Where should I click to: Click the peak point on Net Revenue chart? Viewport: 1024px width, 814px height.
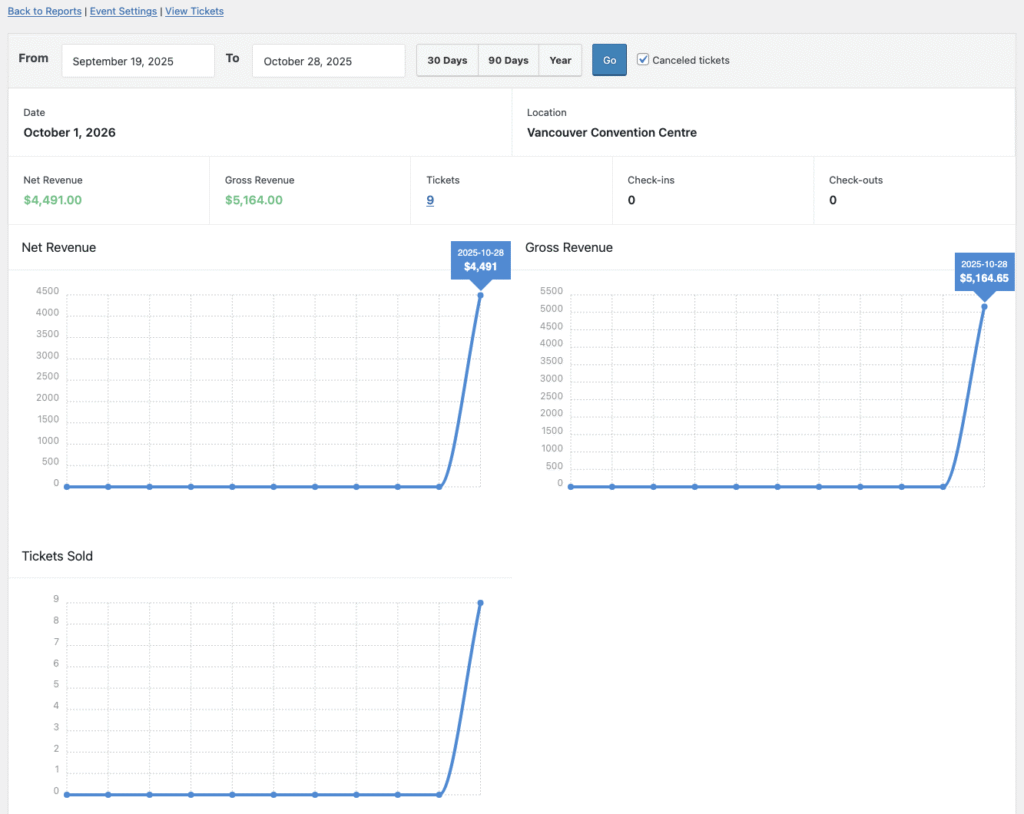[x=481, y=295]
